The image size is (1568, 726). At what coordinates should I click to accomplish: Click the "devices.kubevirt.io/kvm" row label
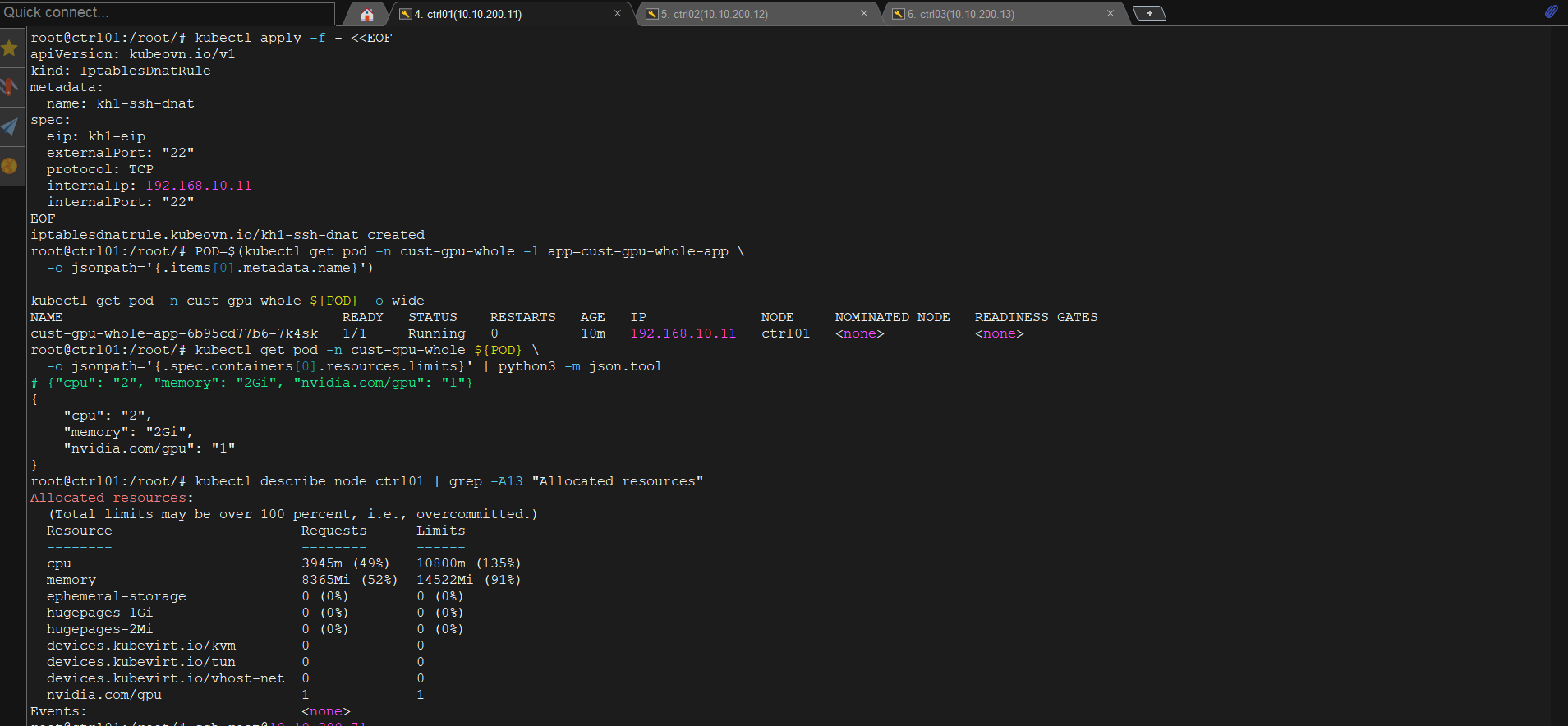[141, 646]
